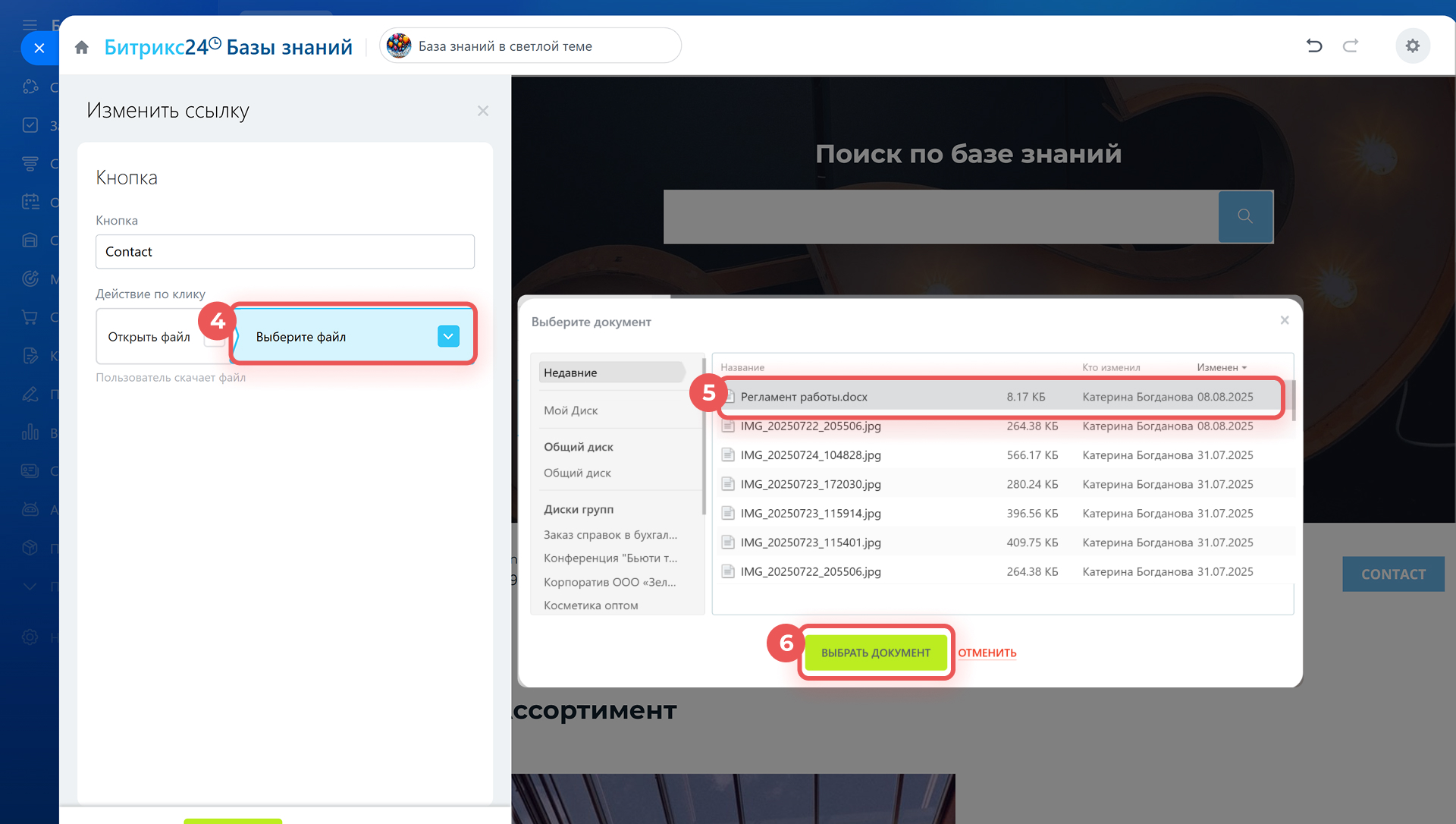Sort files by 'Изменен' column arrow
The width and height of the screenshot is (1456, 824).
[1222, 367]
